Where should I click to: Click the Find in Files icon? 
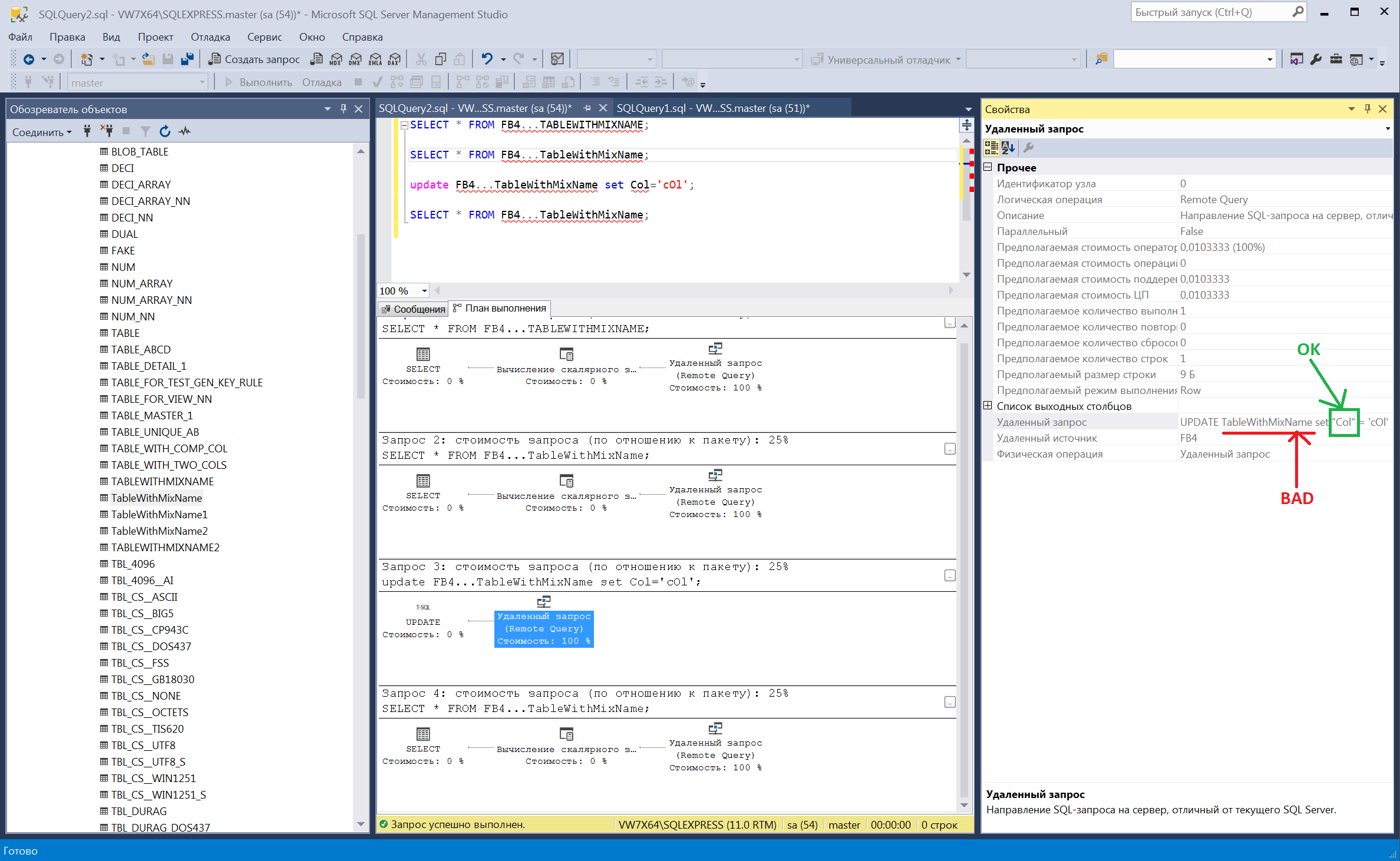[x=1101, y=59]
